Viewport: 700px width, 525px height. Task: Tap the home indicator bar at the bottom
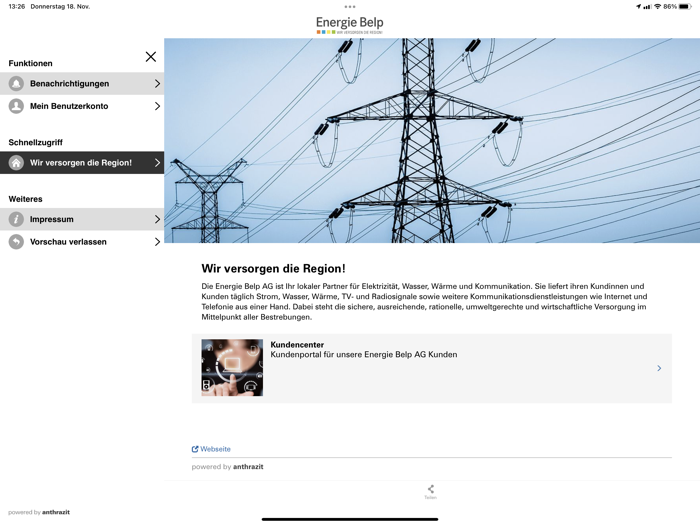pos(350,519)
